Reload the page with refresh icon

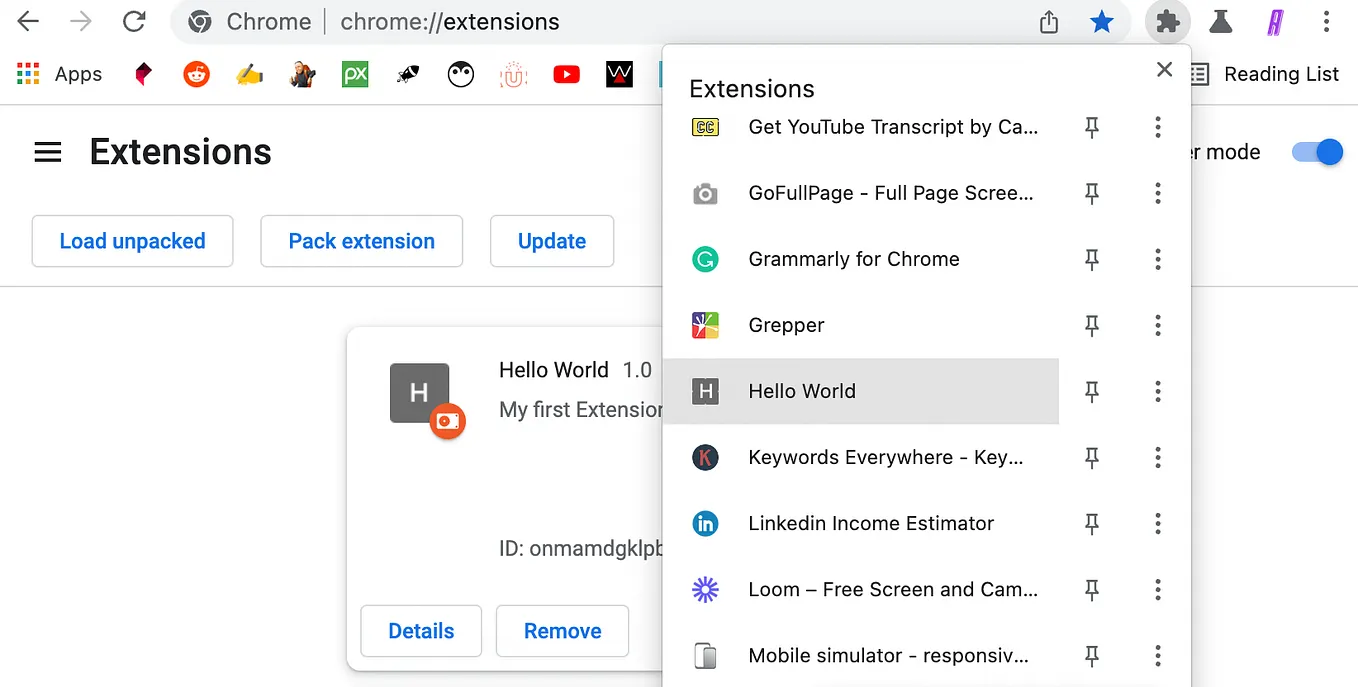(x=134, y=21)
